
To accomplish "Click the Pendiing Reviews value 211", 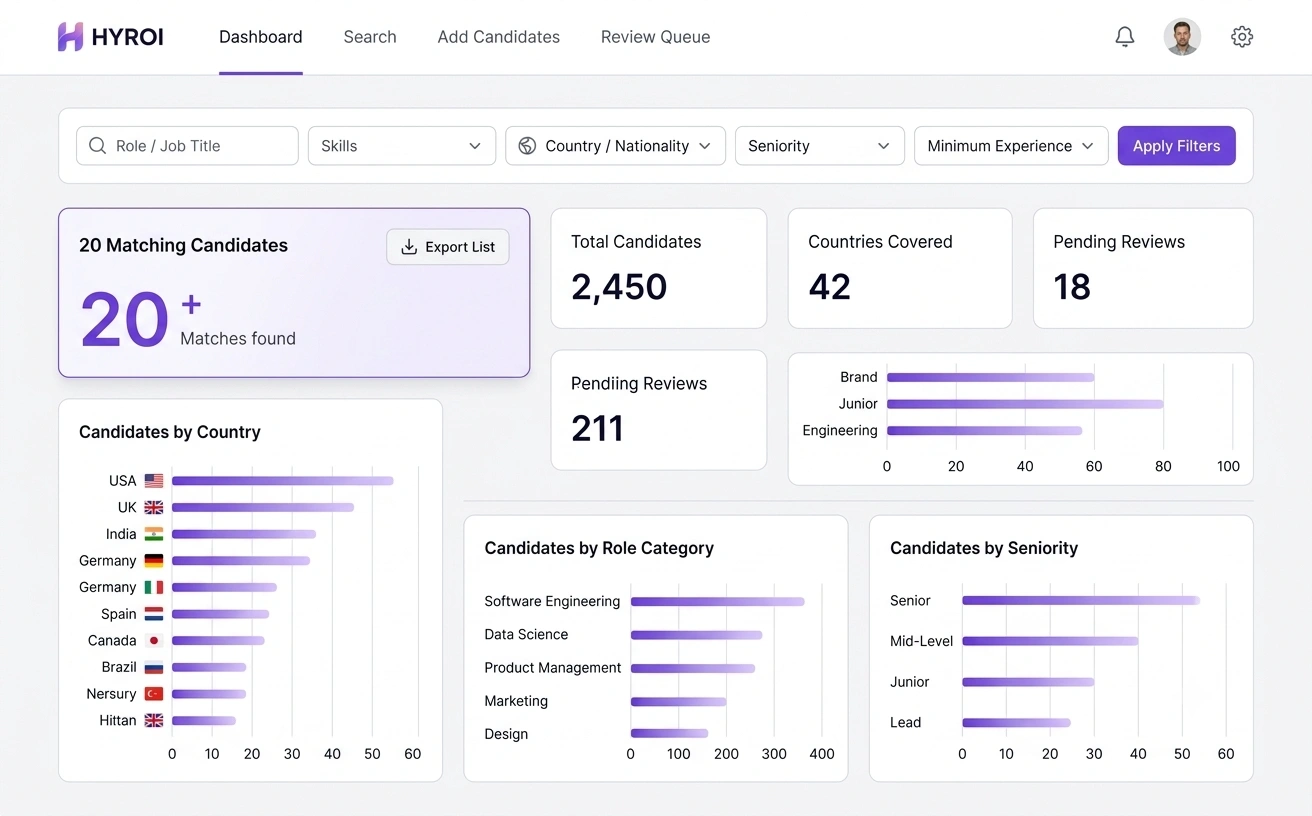I will coord(598,429).
